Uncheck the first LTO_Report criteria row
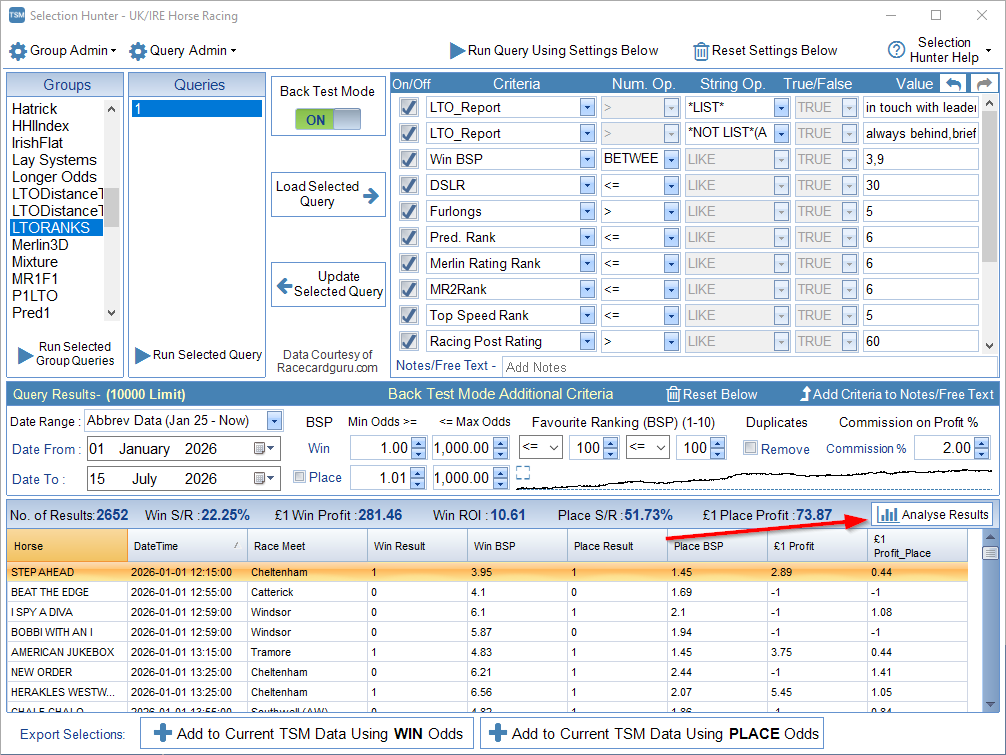The image size is (1006, 755). (x=409, y=107)
